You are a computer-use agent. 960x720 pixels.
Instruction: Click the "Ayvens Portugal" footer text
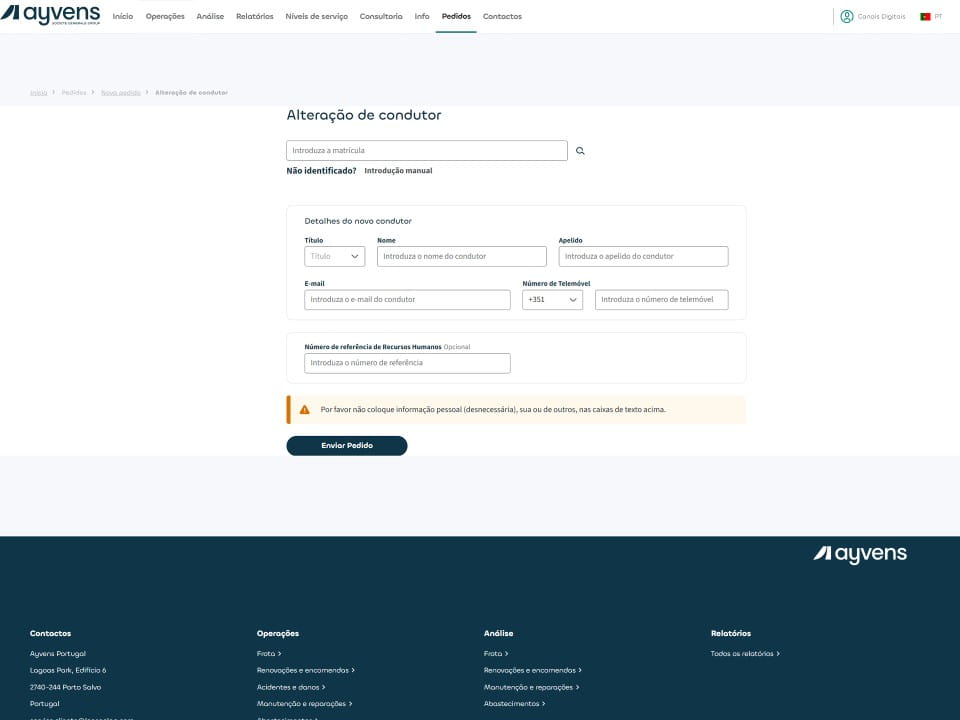click(58, 654)
